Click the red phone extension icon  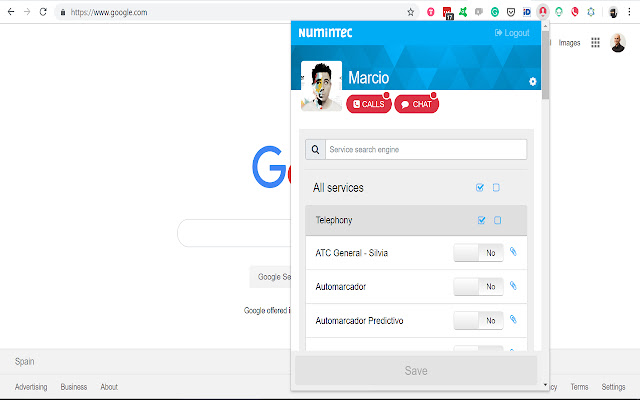pos(575,12)
